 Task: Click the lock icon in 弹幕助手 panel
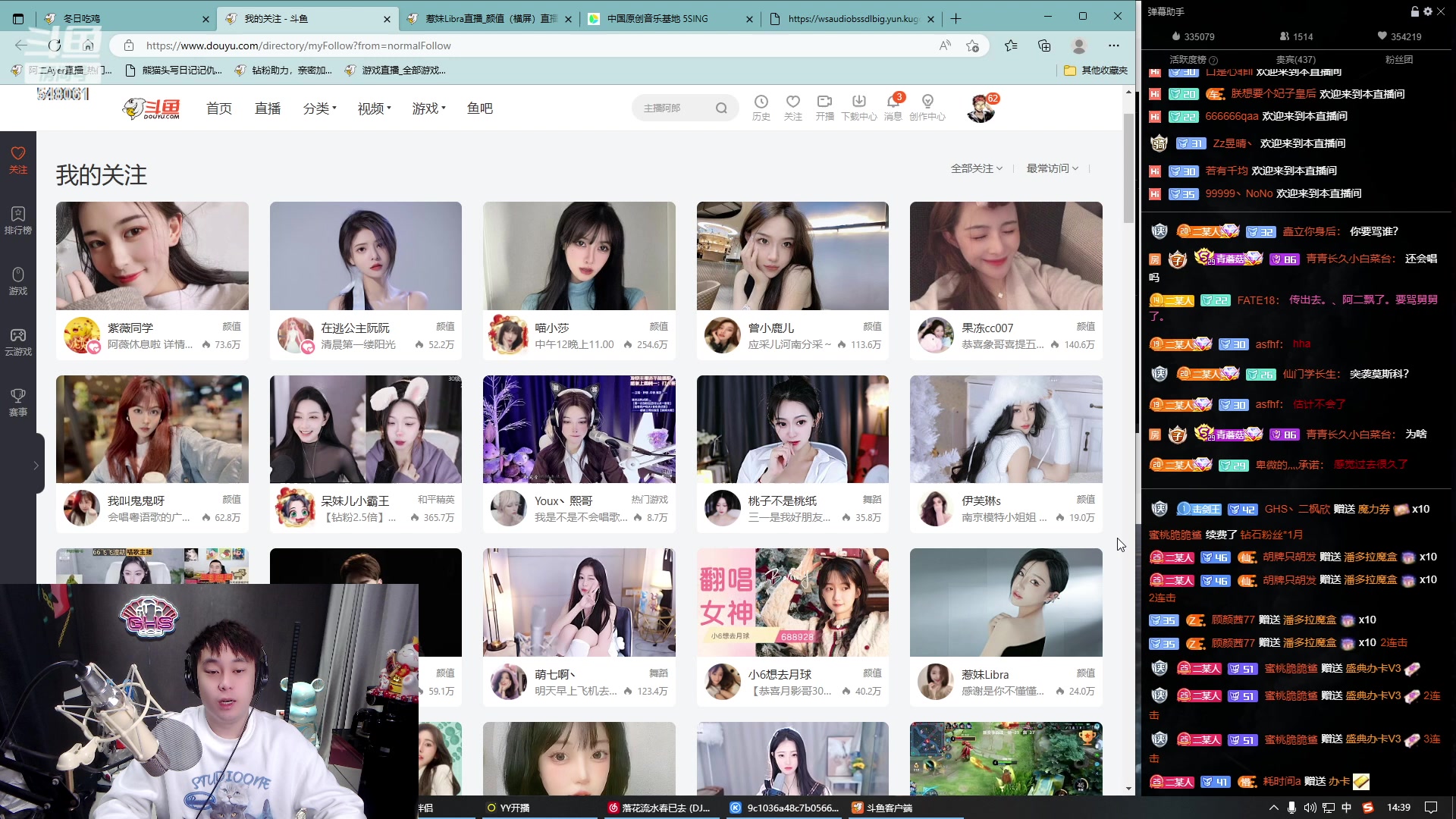click(x=1414, y=11)
